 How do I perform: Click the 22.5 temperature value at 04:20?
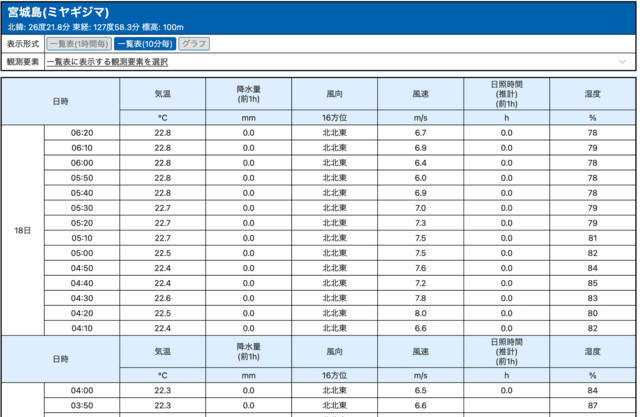(x=162, y=313)
